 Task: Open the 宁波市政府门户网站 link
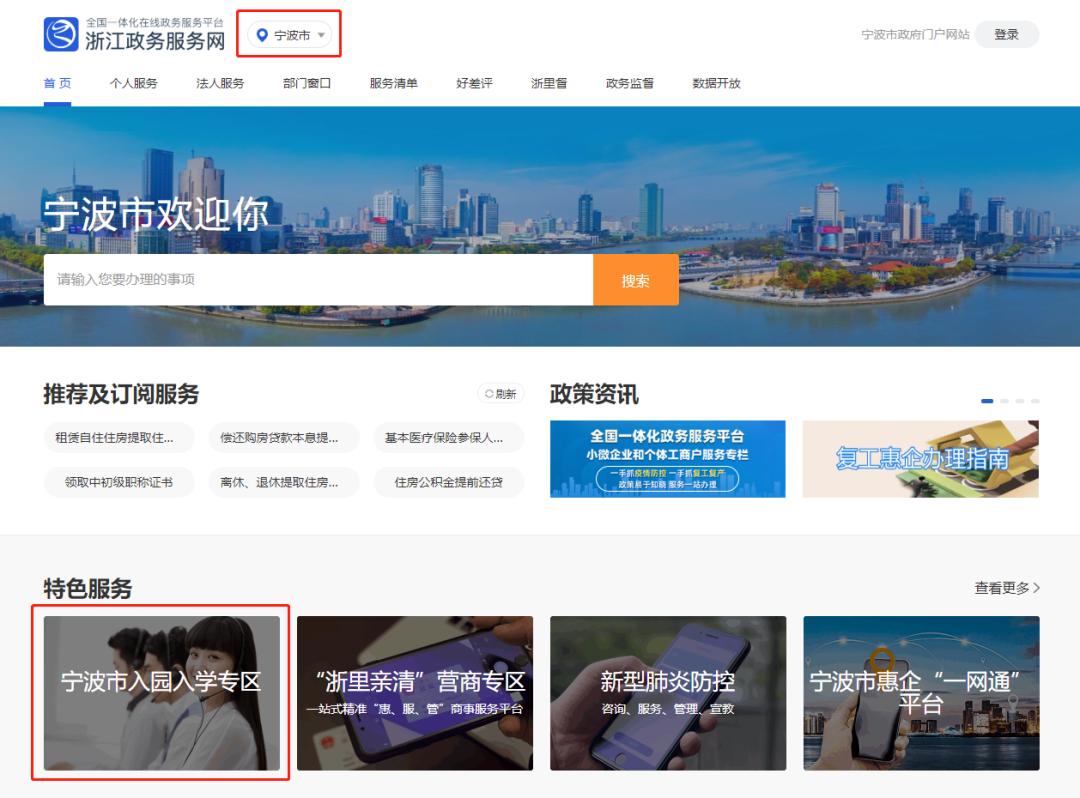click(914, 33)
